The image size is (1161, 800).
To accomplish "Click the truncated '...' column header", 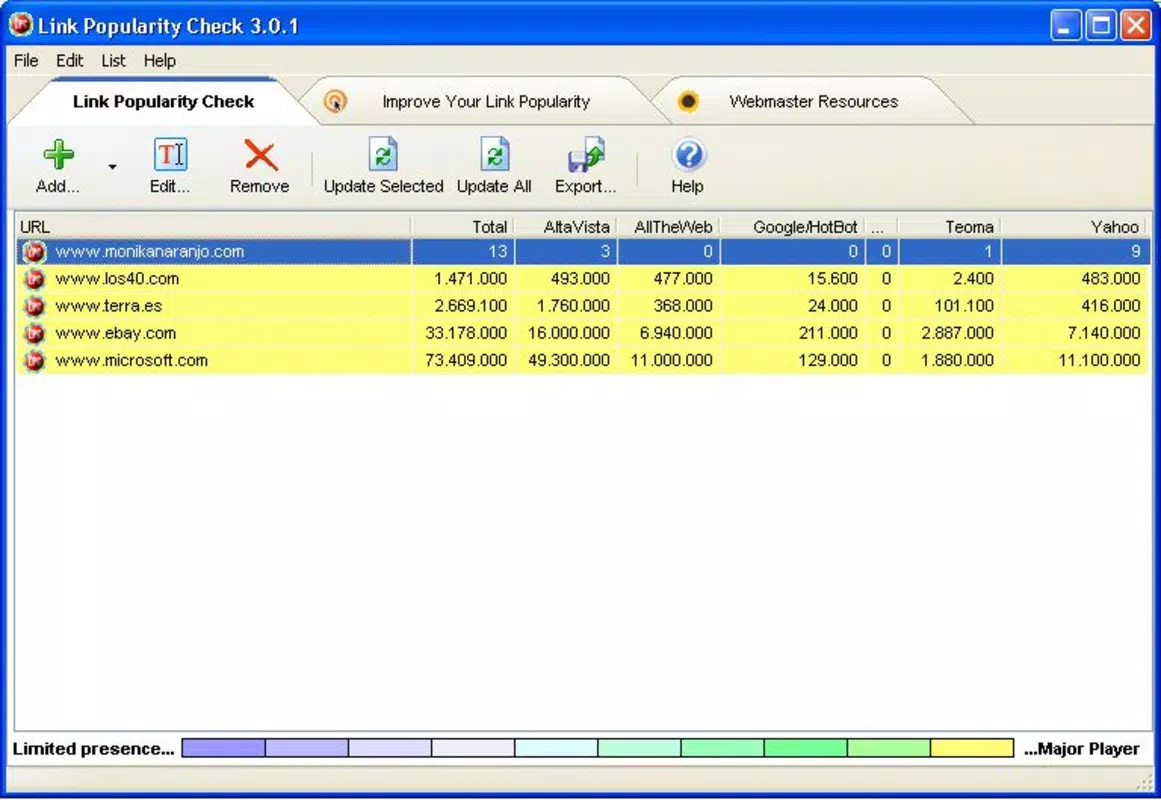I will 881,227.
